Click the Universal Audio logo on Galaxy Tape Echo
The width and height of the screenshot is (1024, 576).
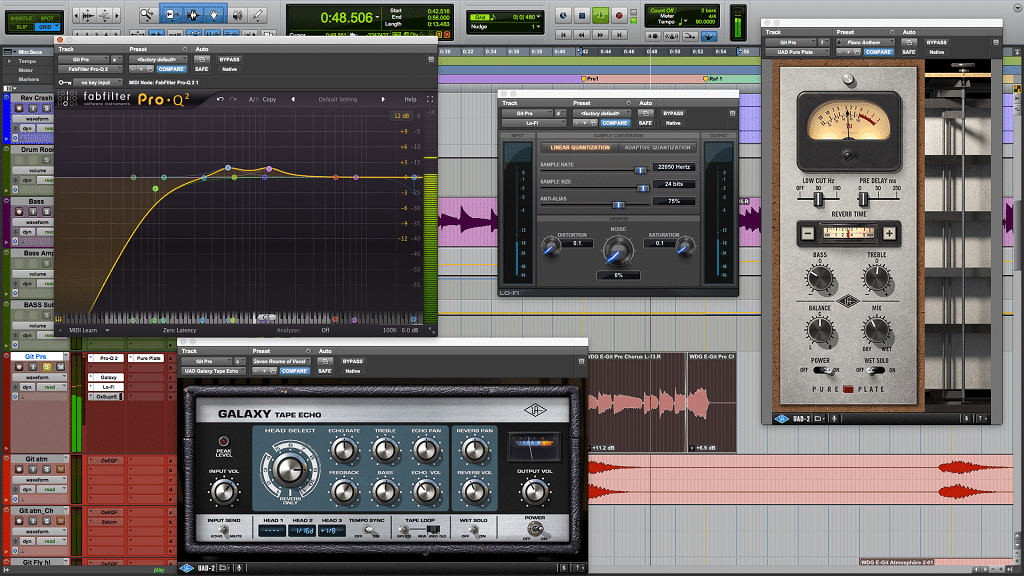[536, 410]
